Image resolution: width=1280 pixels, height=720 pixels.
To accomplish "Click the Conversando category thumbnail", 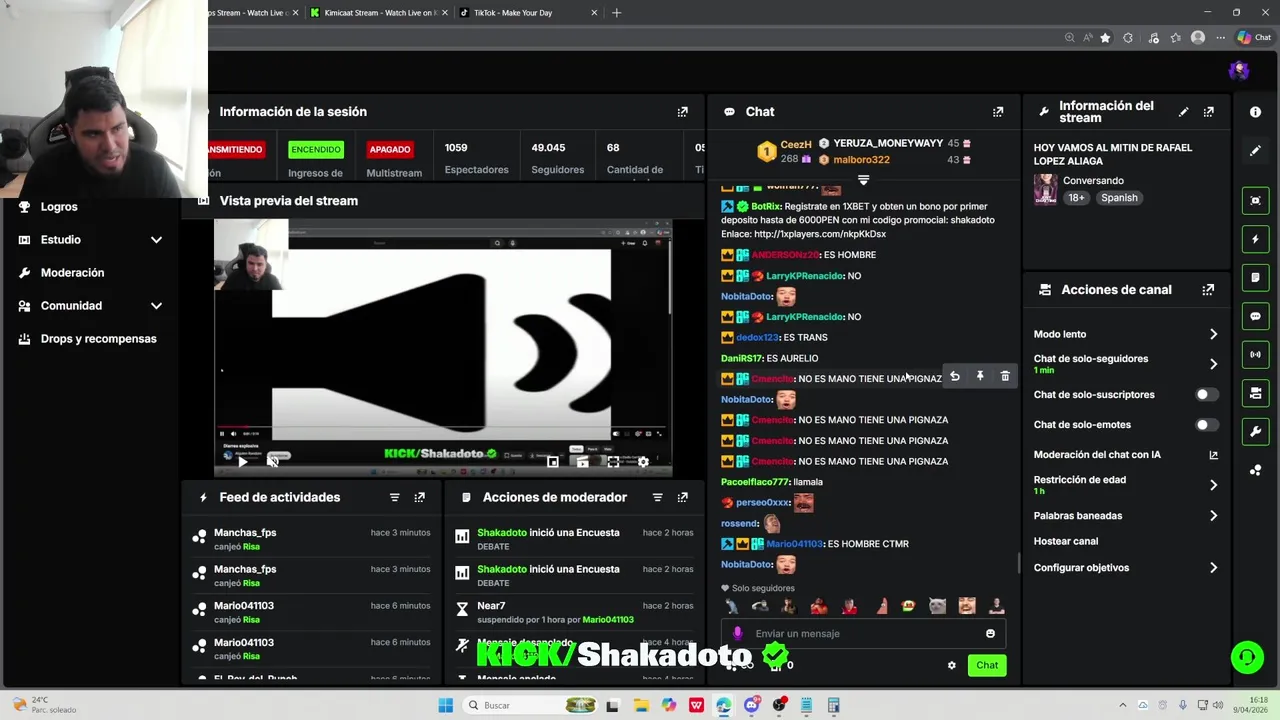I will coord(1045,189).
